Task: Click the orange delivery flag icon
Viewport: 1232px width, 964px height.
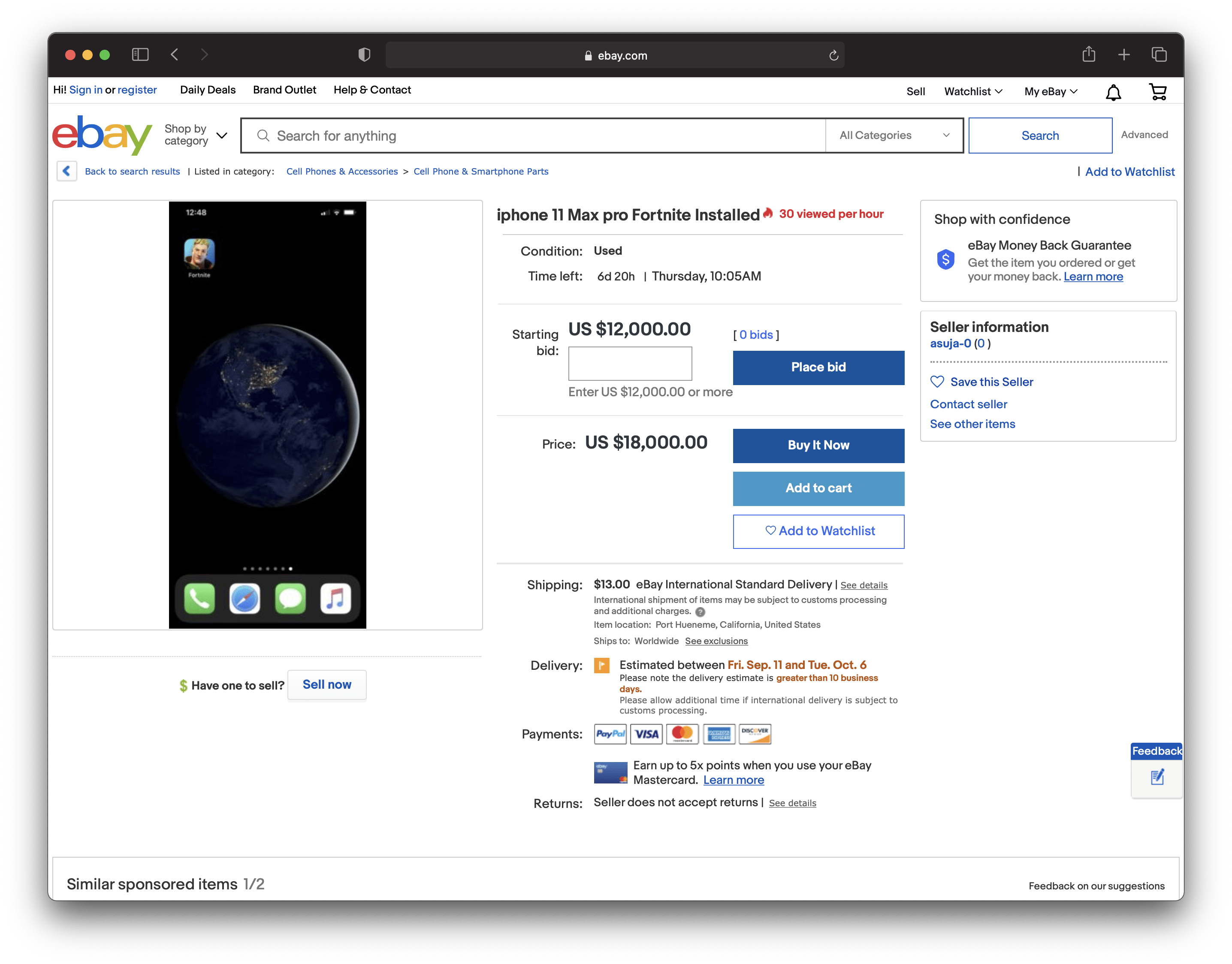Action: click(601, 666)
